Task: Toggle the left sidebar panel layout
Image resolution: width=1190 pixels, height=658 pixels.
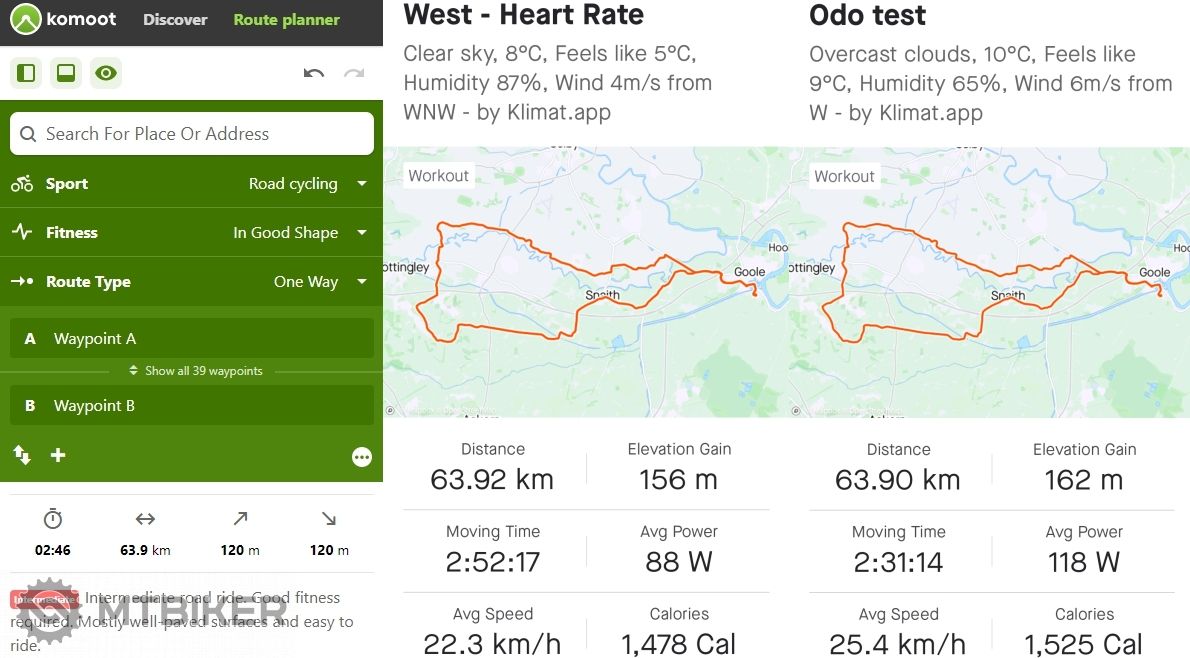Action: point(27,73)
